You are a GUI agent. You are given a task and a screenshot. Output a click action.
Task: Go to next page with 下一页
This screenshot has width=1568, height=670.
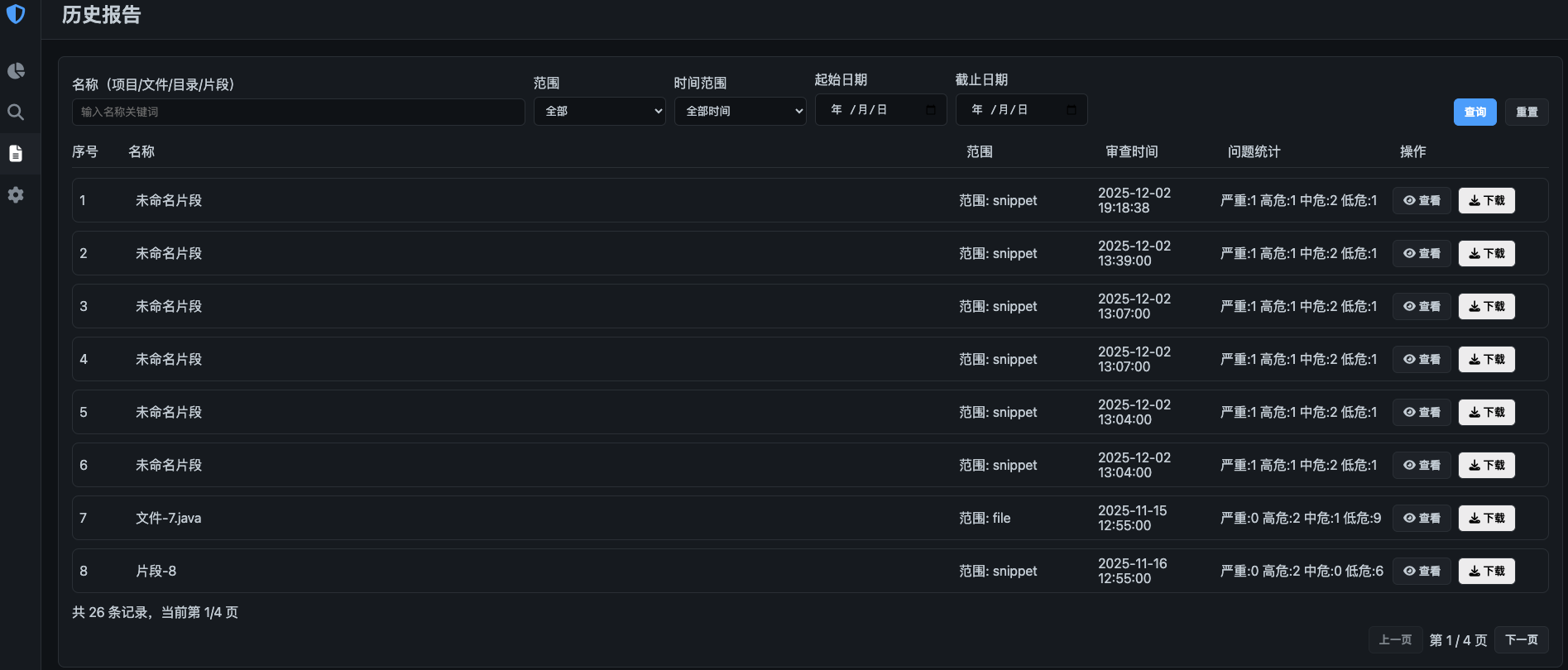[1521, 640]
